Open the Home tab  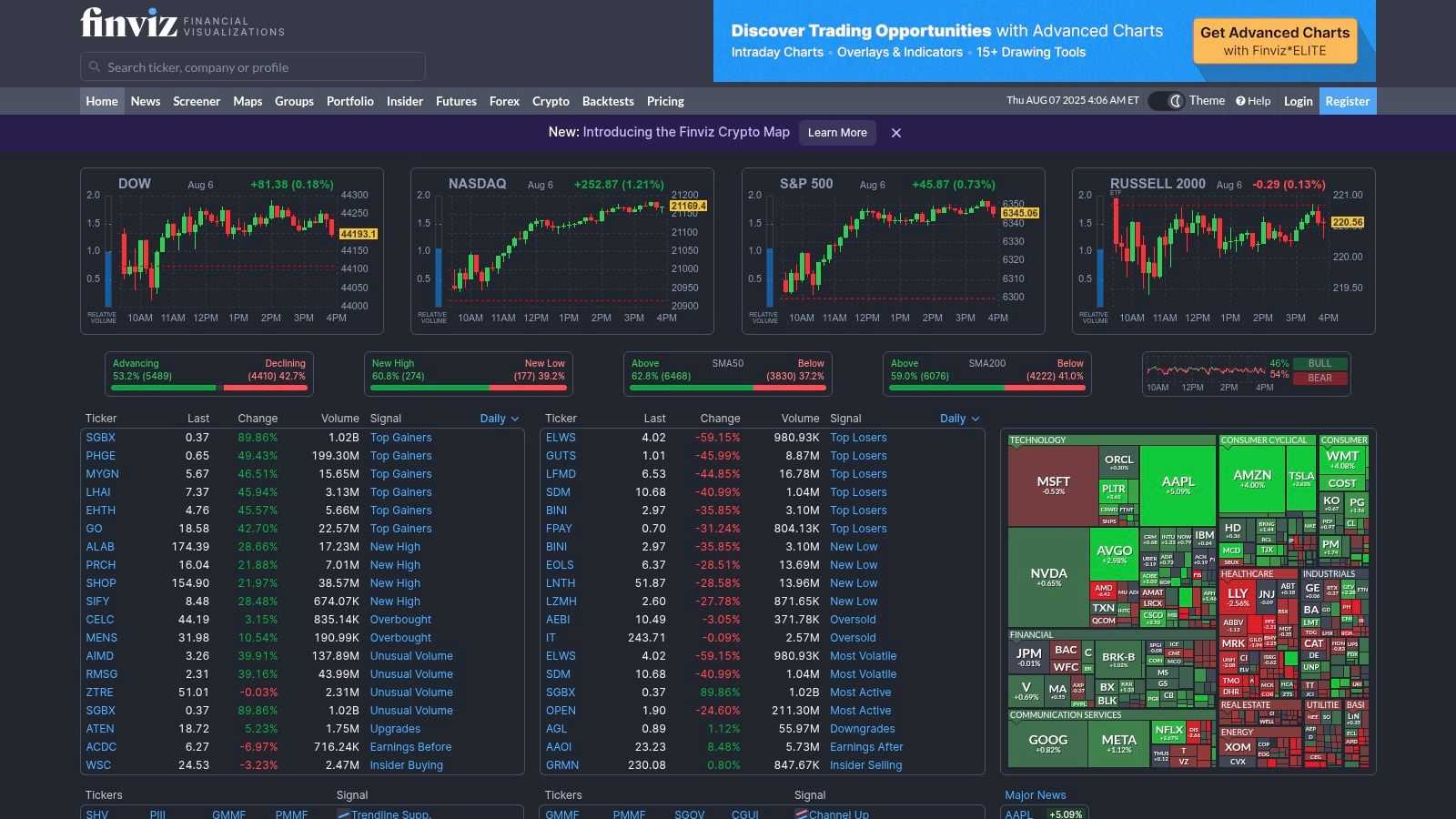point(102,101)
